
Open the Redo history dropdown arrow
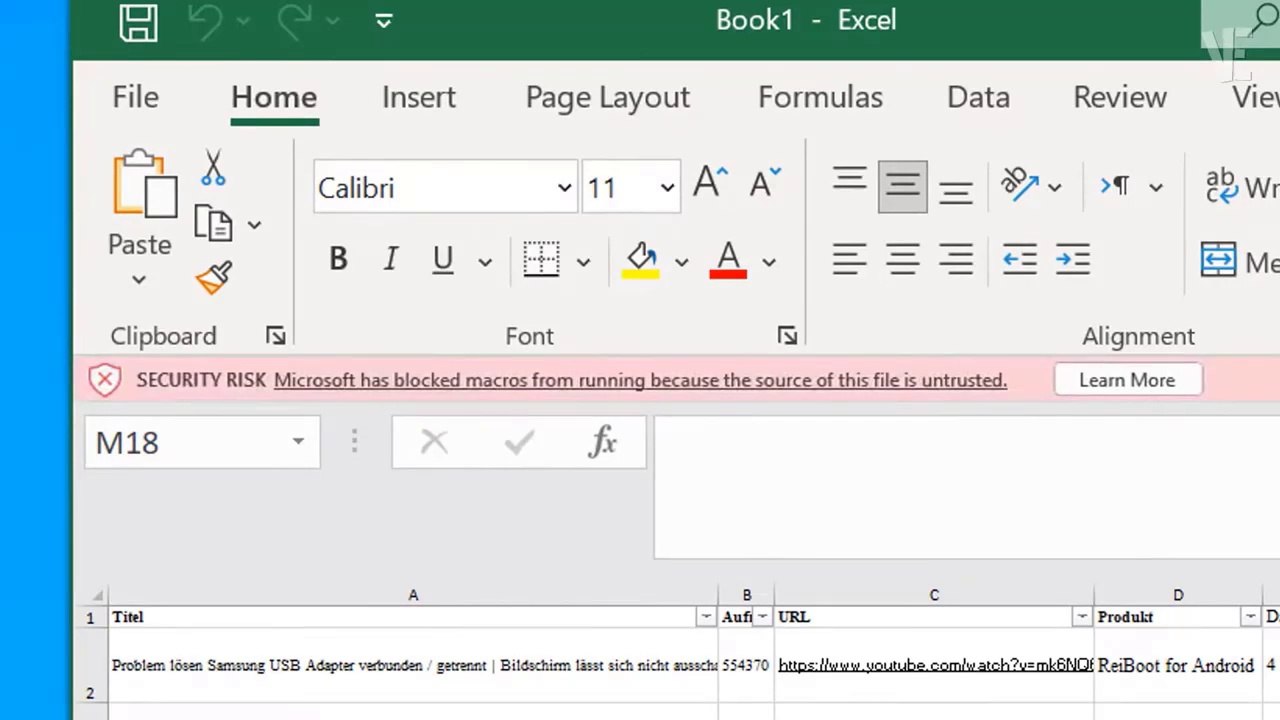point(333,21)
